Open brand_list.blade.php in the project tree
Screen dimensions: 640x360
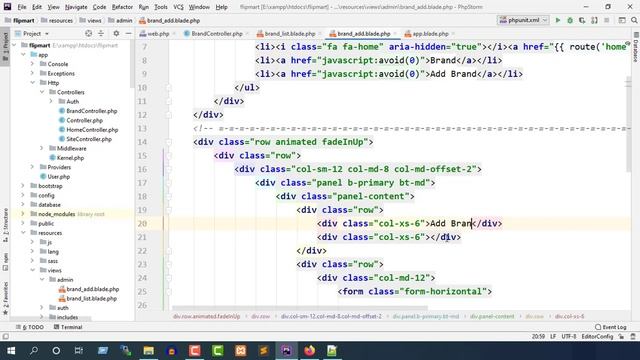tap(88, 298)
